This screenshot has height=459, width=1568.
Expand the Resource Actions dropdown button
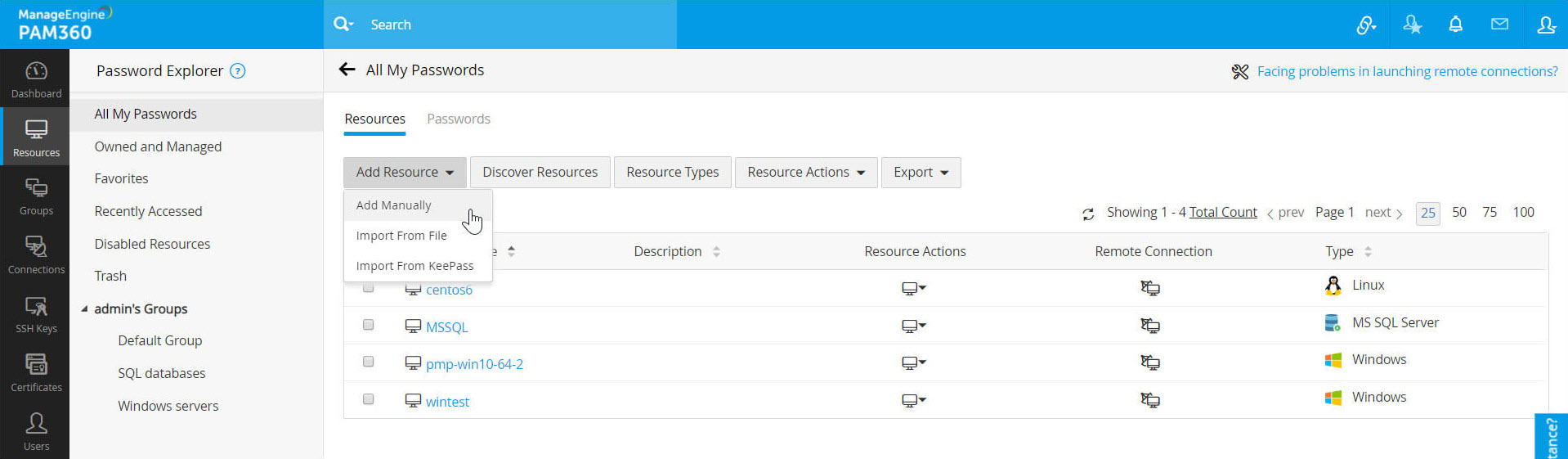805,173
